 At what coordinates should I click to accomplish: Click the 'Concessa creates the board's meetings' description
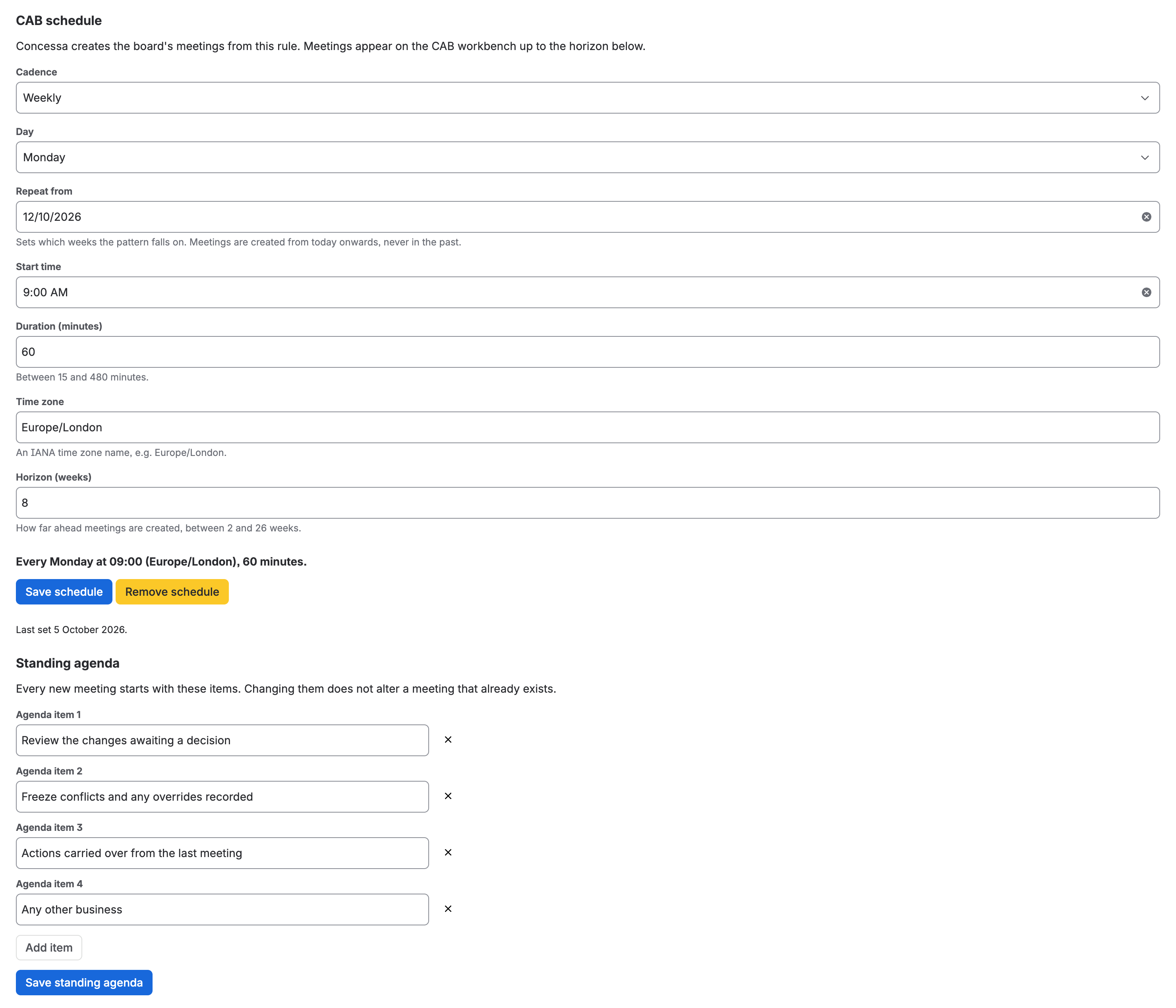[331, 46]
